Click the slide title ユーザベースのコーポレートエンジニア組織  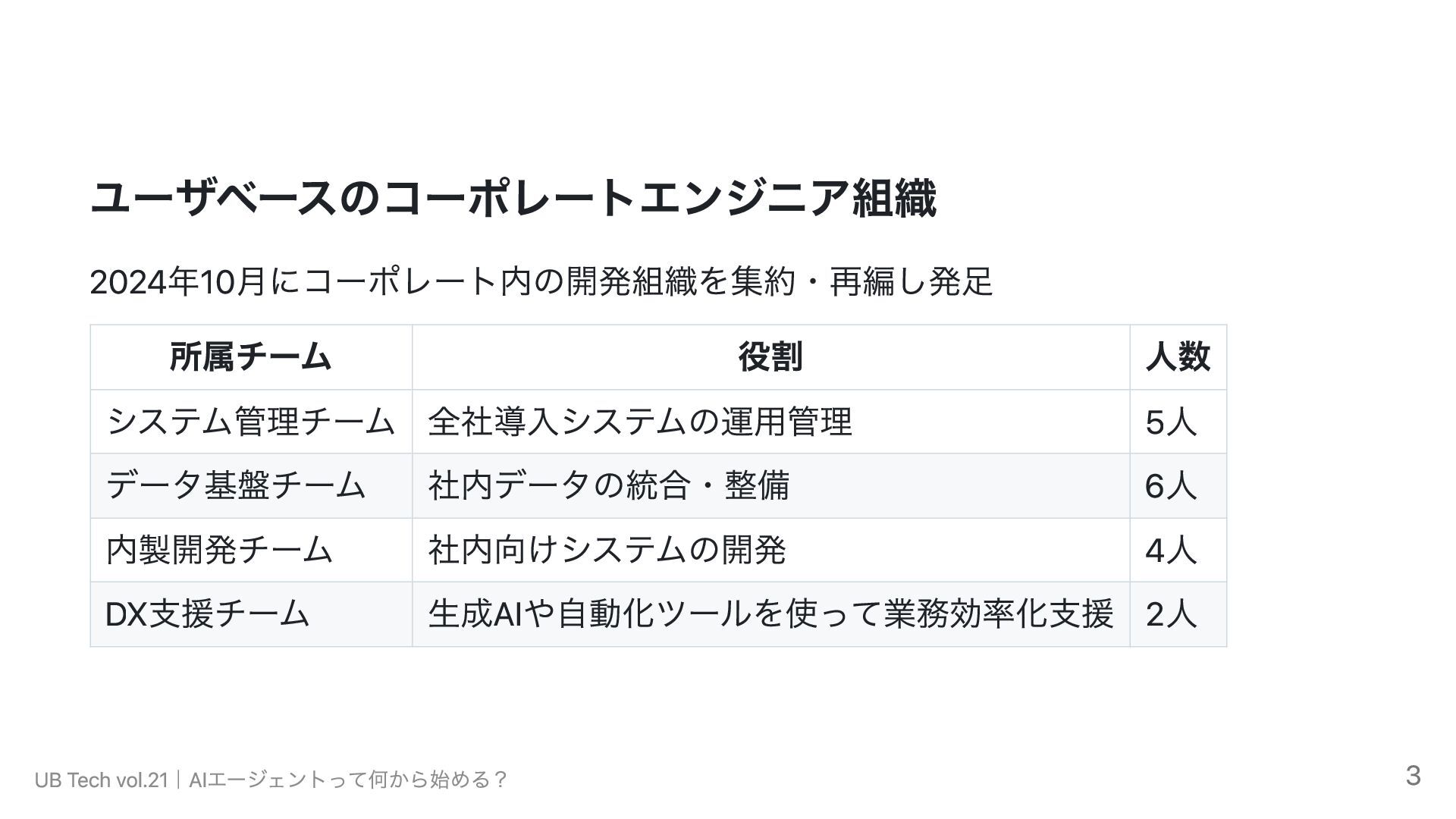513,199
